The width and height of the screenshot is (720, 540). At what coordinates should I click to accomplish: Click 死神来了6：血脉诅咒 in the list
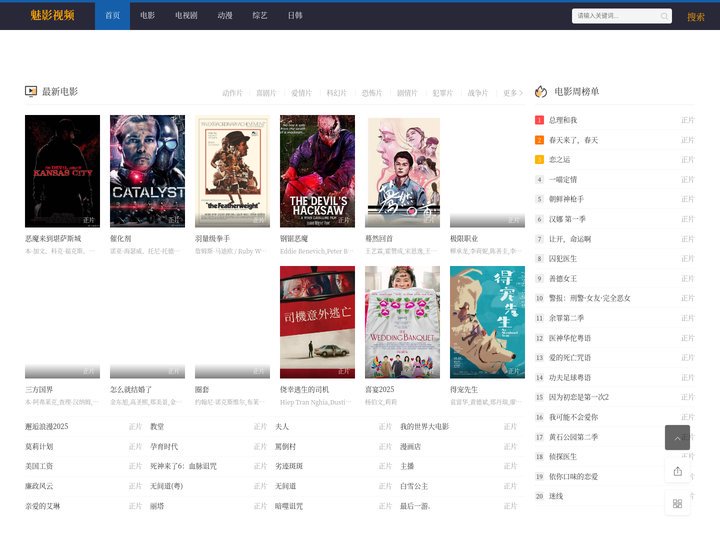pyautogui.click(x=183, y=466)
